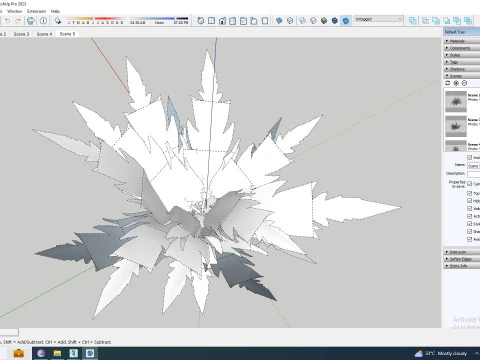Open the Window menu
480x360 pixels.
(14, 11)
